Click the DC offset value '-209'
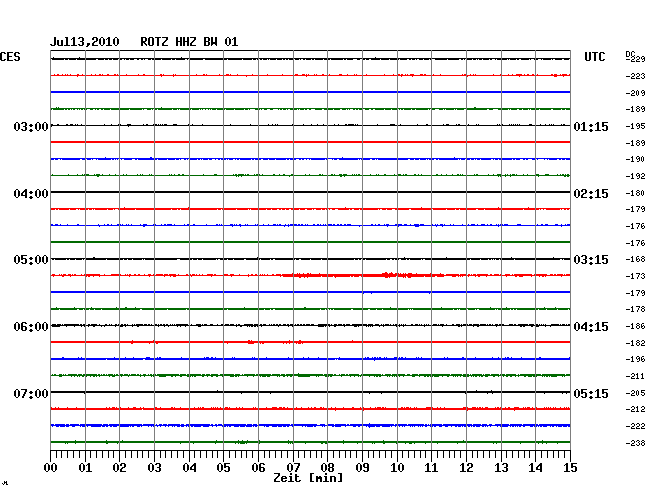 point(635,93)
